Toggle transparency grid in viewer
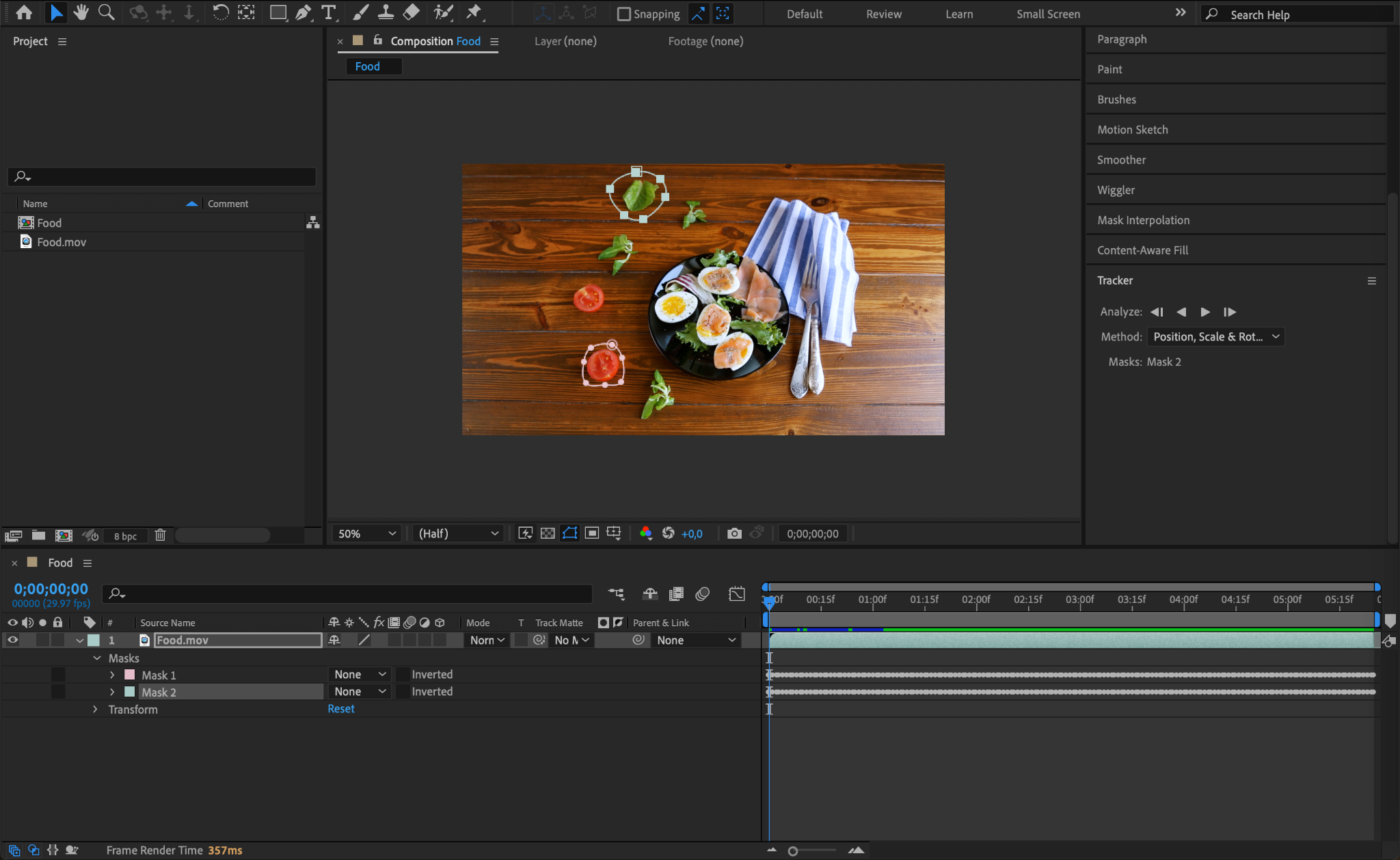 pyautogui.click(x=548, y=533)
